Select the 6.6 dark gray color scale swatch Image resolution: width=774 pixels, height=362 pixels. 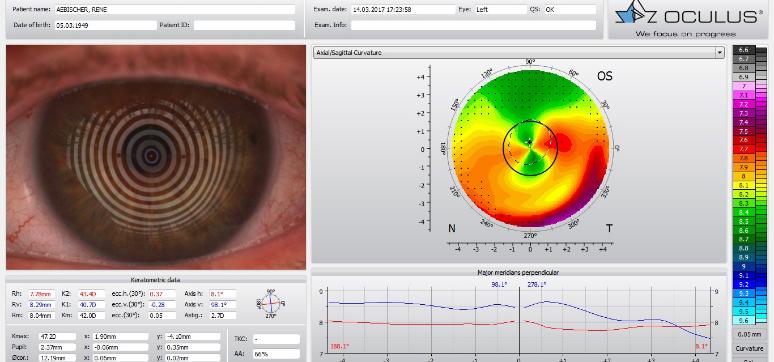click(x=744, y=49)
